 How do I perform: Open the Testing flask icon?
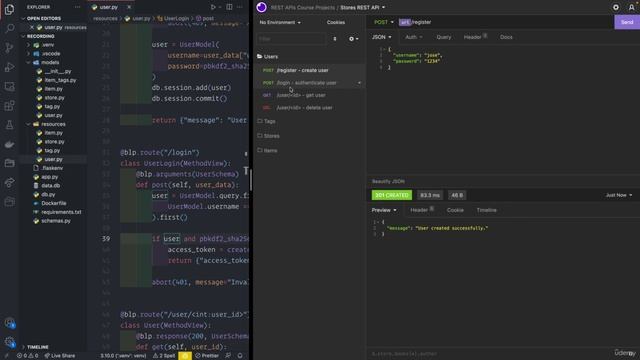point(9,125)
